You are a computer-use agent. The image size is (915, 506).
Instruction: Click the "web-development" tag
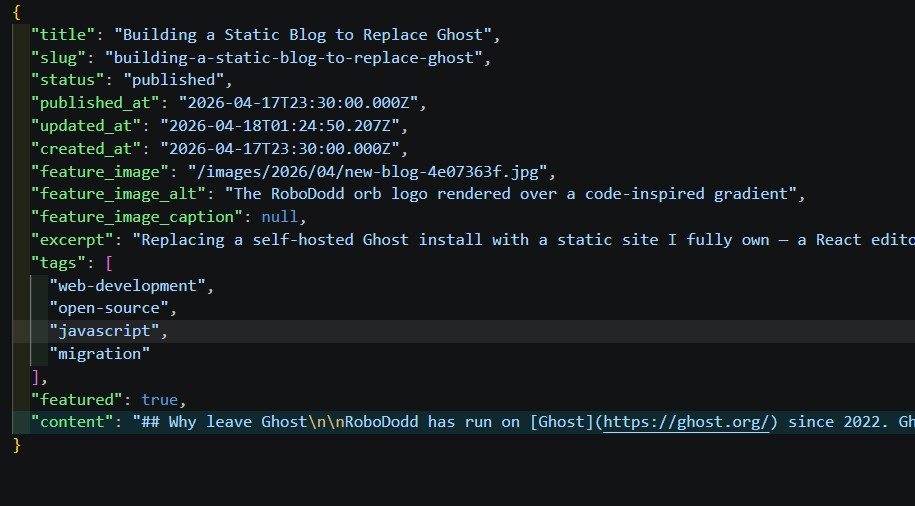coord(128,285)
